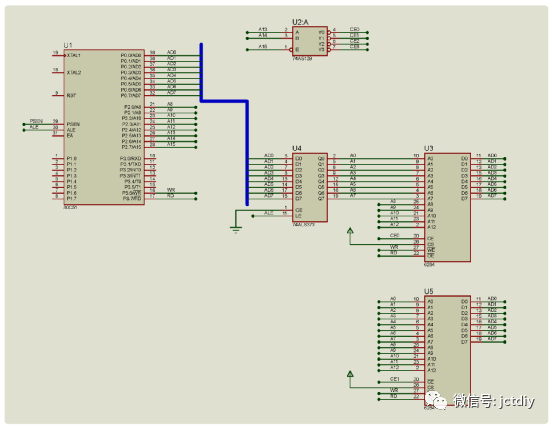Select the U1 microcontroller component body
Image resolution: width=552 pixels, height=426 pixels.
click(104, 127)
